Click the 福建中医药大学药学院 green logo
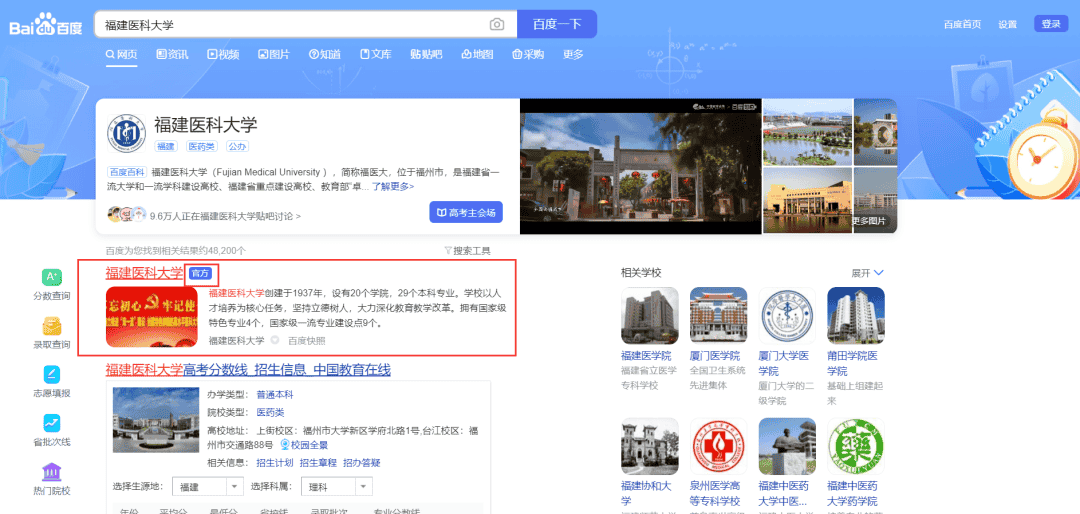 (x=855, y=446)
